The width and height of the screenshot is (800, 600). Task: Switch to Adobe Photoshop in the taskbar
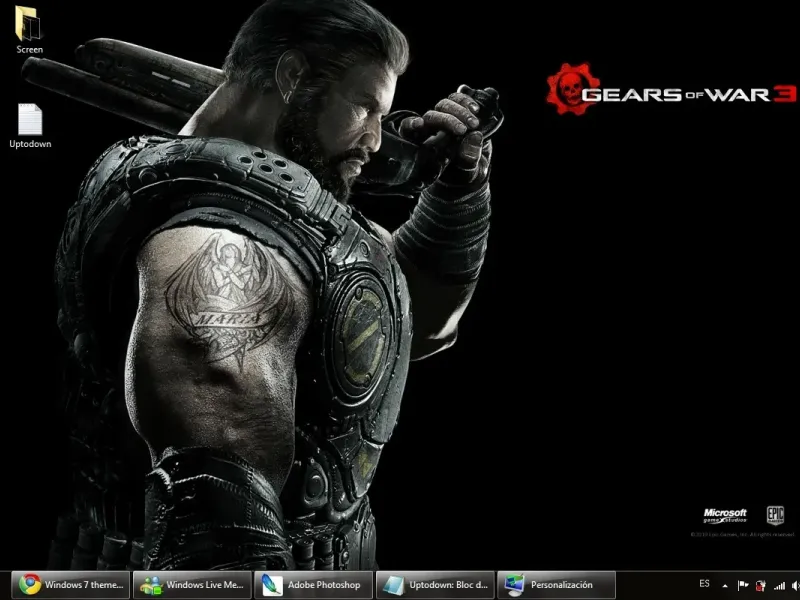pos(314,585)
